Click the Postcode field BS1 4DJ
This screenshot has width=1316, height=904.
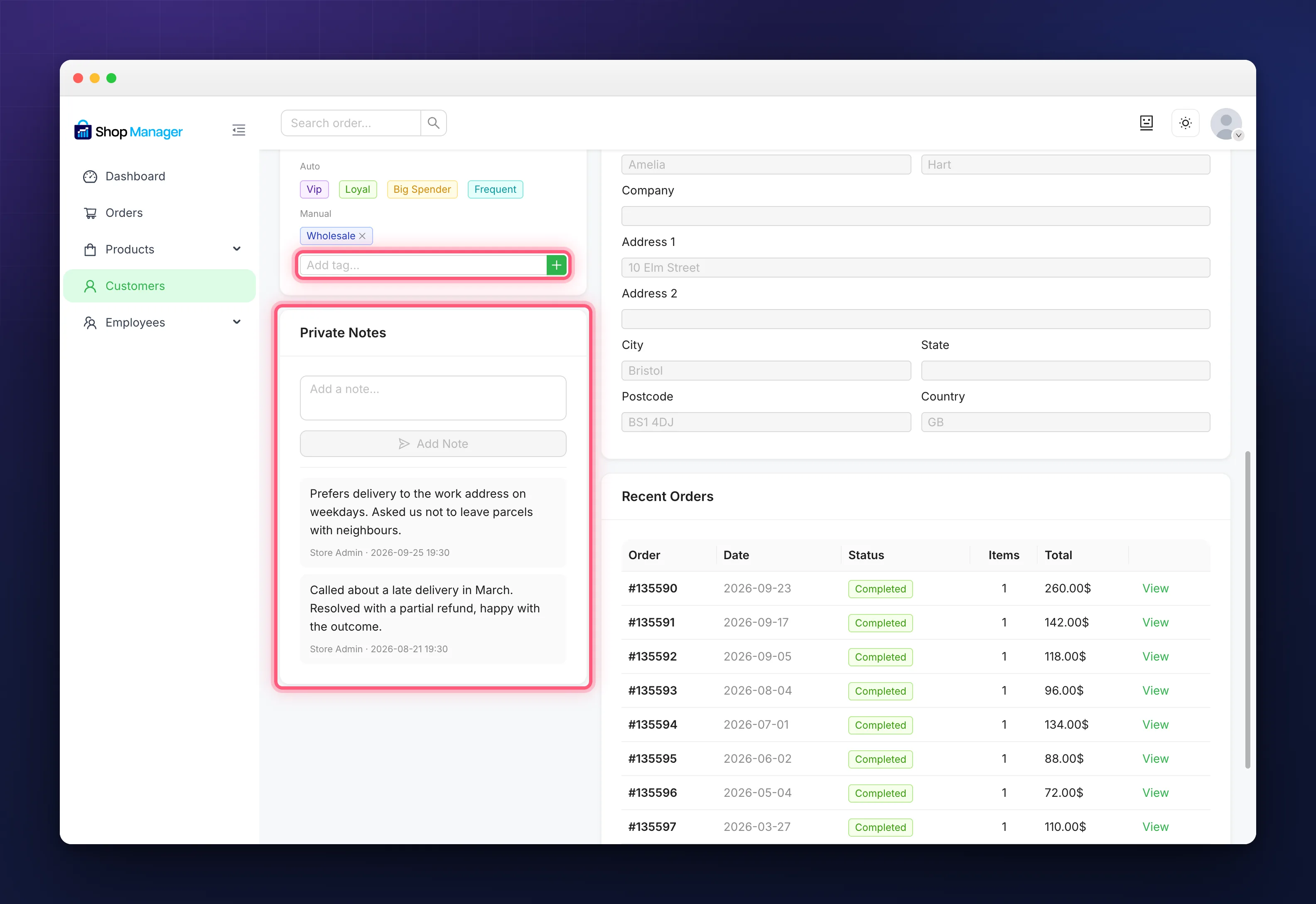(x=766, y=422)
